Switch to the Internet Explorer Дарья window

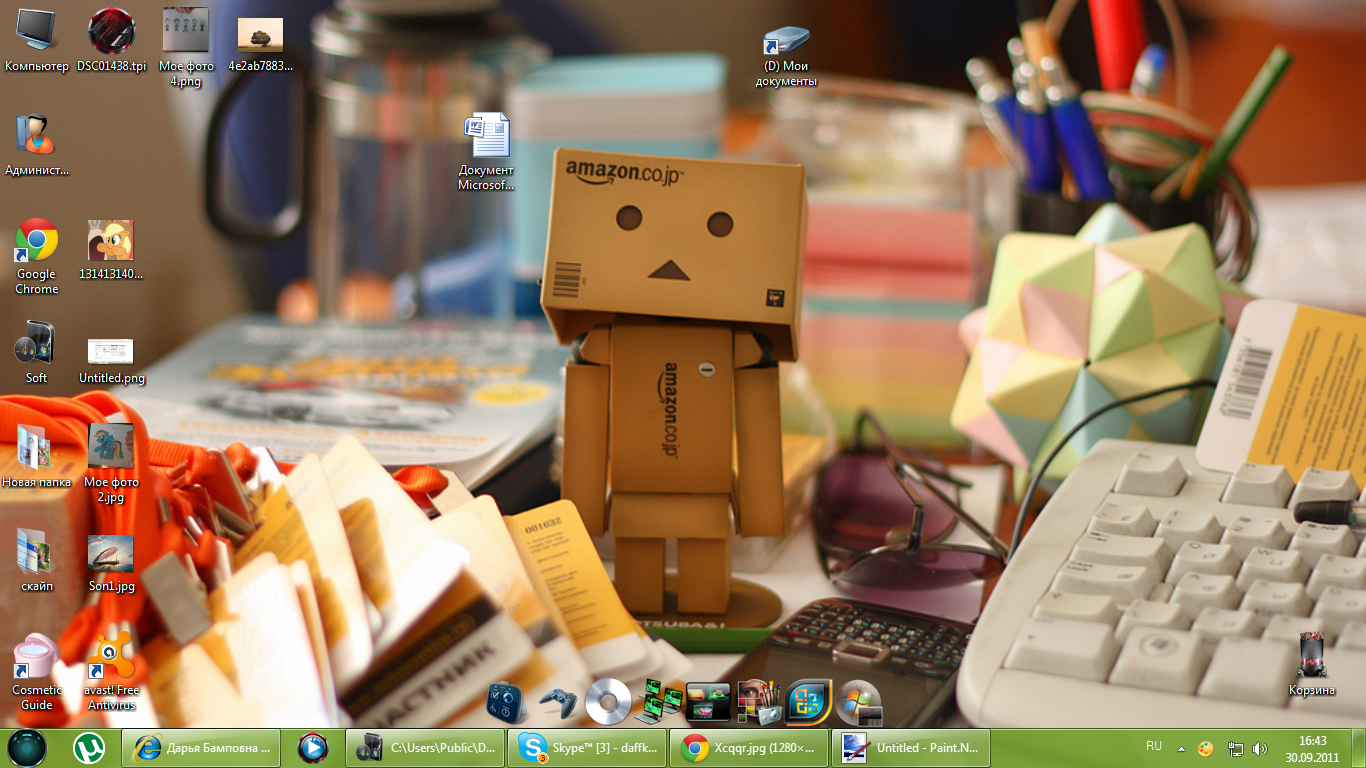[202, 748]
